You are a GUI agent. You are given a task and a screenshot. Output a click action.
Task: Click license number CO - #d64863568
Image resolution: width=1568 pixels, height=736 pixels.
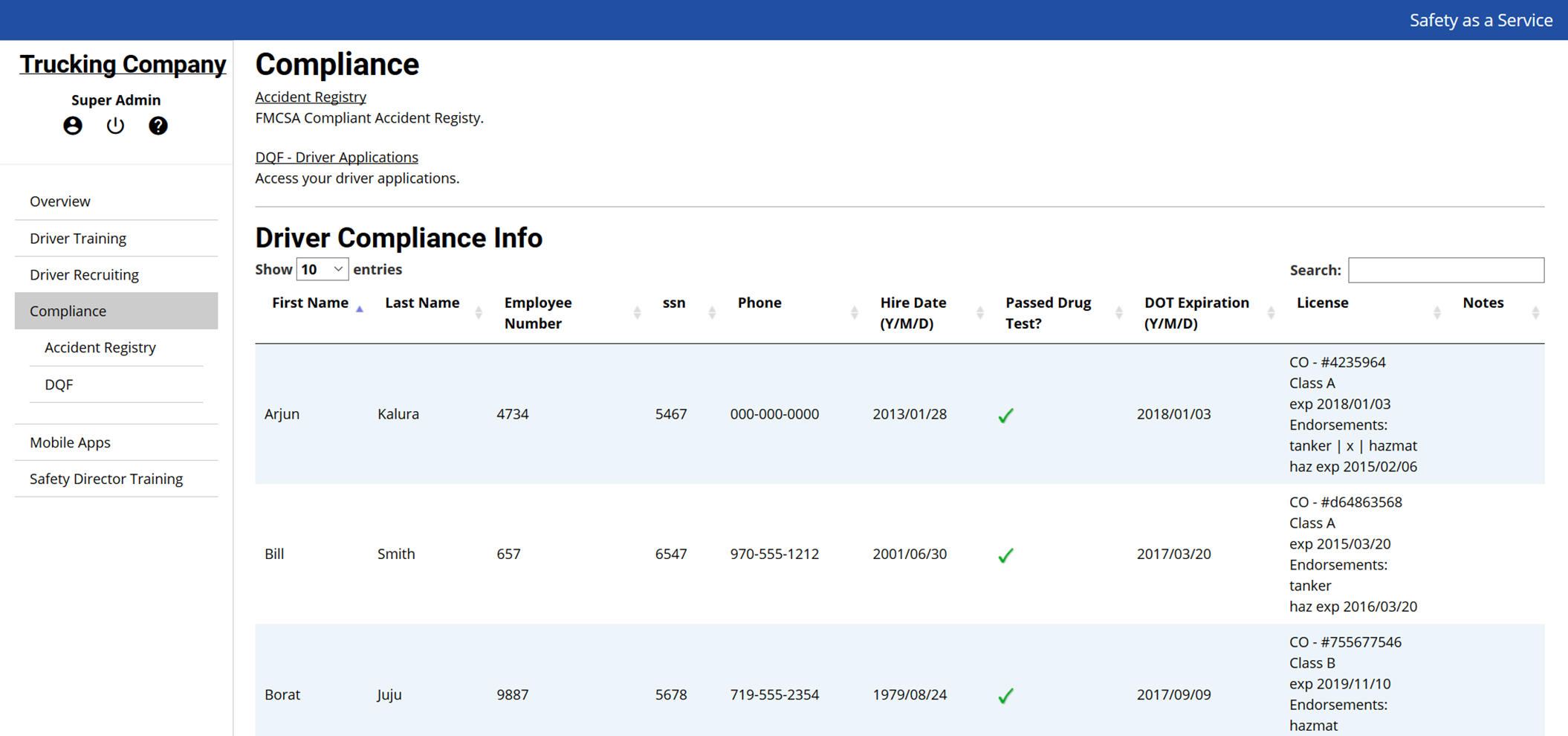coord(1346,502)
